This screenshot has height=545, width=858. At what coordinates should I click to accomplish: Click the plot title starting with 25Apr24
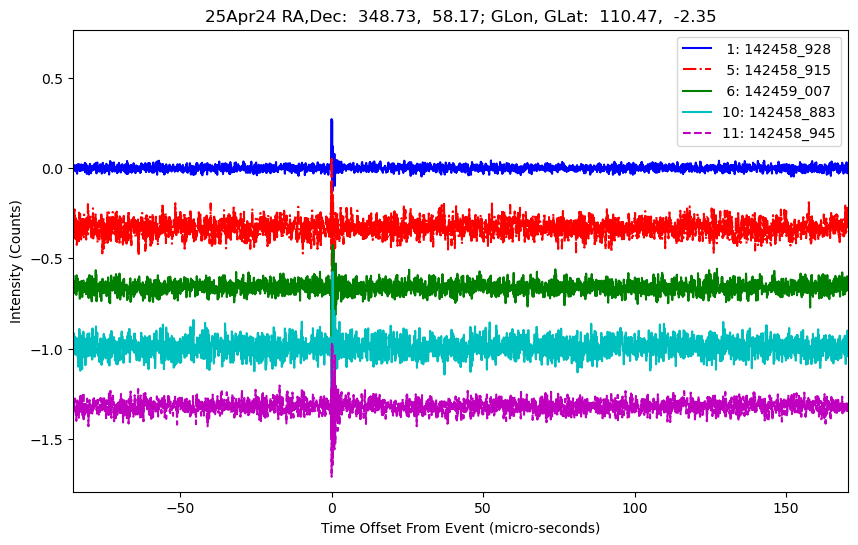(460, 16)
